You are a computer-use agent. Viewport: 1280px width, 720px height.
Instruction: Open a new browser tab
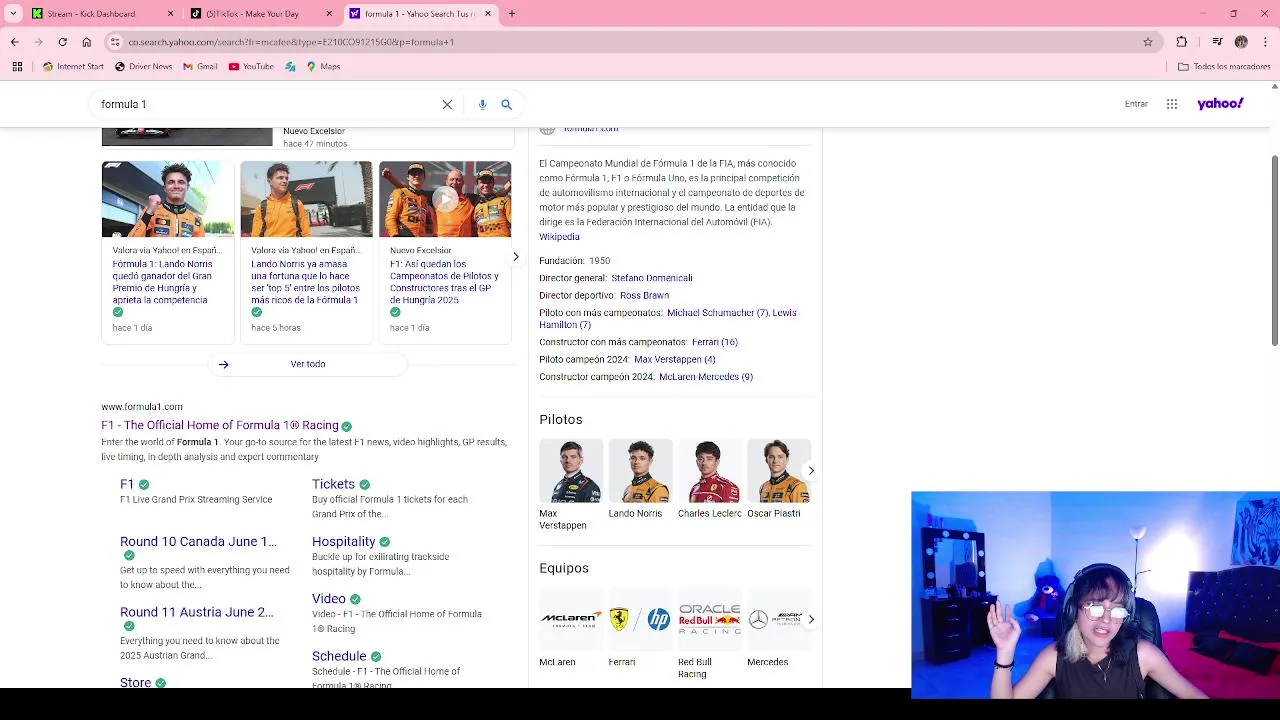coord(512,14)
